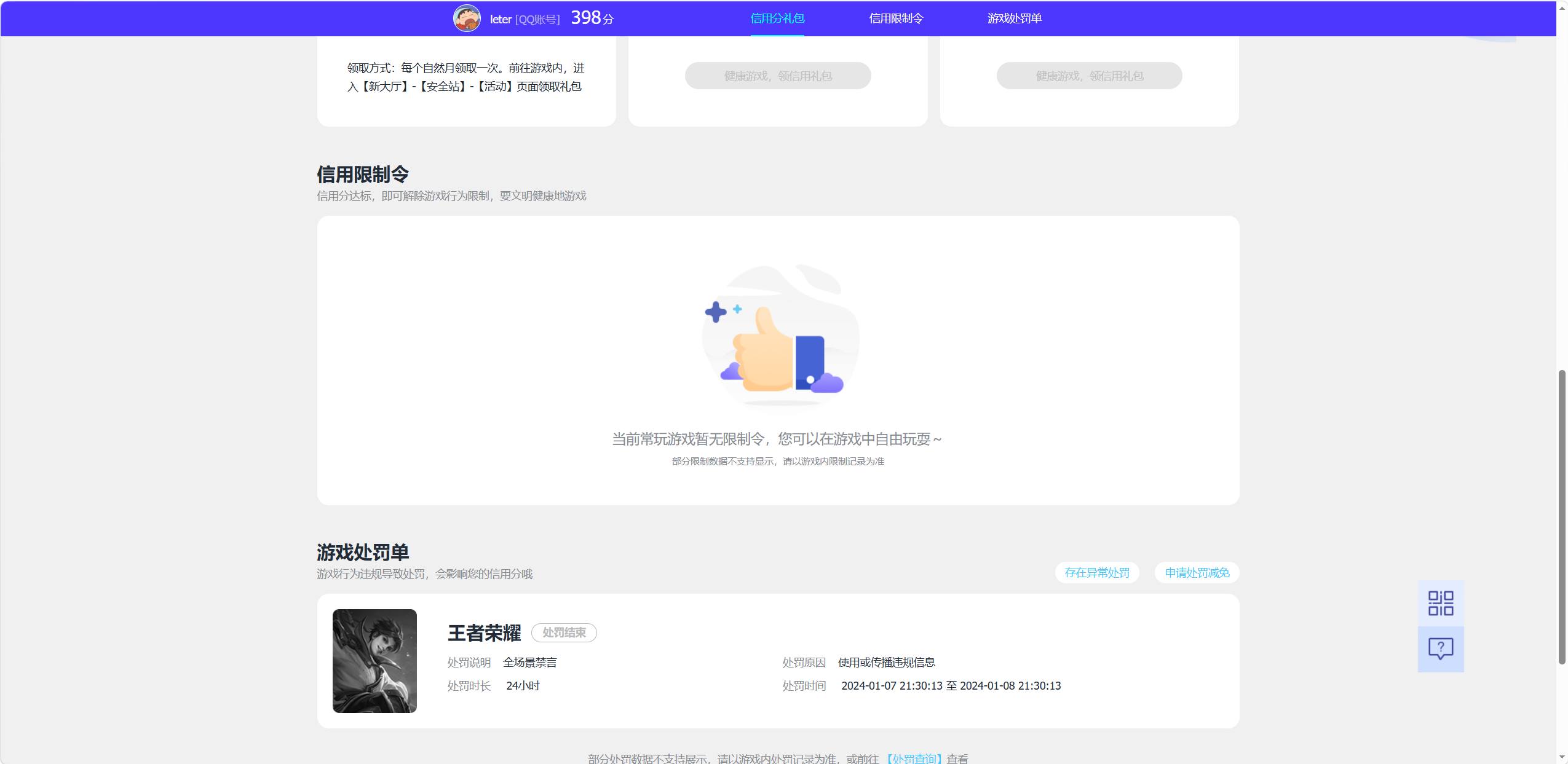This screenshot has width=1568, height=764.
Task: Click the 24小时 penalty duration value
Action: pyautogui.click(x=523, y=685)
